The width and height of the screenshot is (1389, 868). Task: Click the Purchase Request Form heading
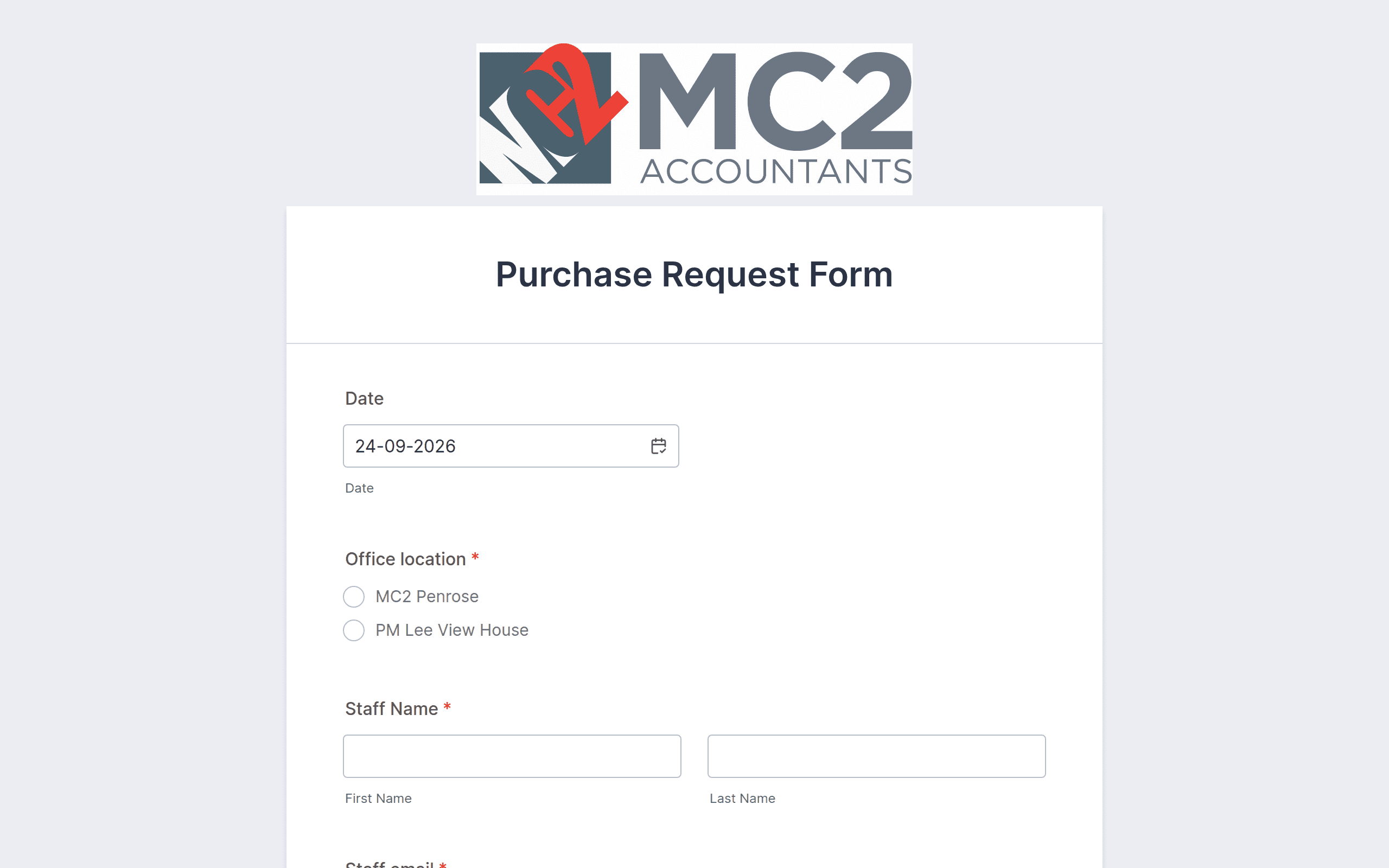click(694, 275)
